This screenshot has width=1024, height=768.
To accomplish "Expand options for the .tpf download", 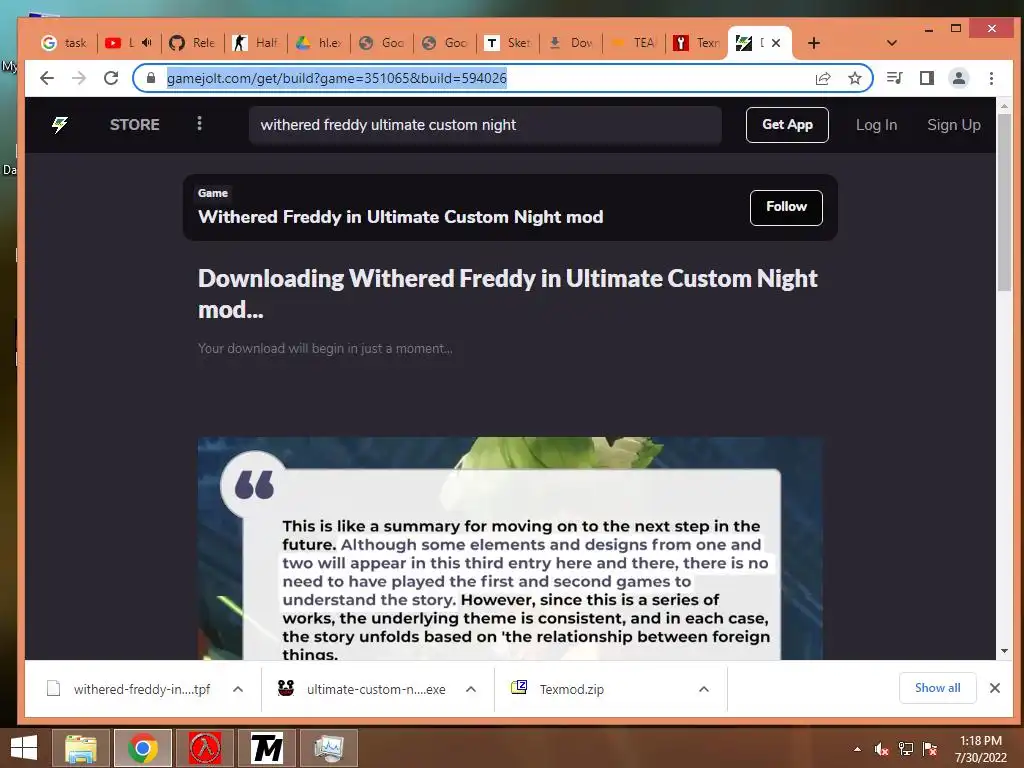I will 238,689.
